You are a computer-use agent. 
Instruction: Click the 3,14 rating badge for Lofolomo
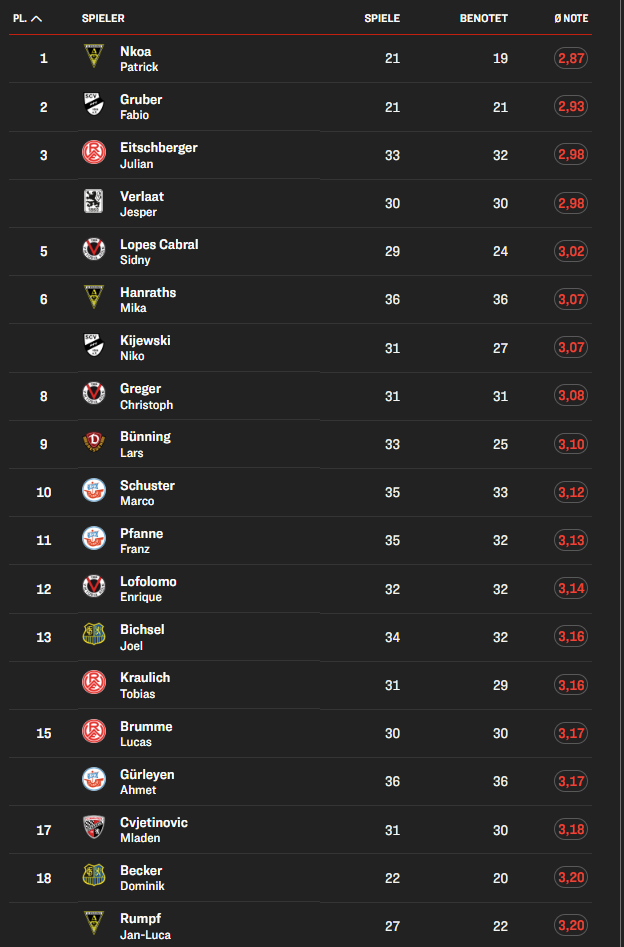click(571, 588)
